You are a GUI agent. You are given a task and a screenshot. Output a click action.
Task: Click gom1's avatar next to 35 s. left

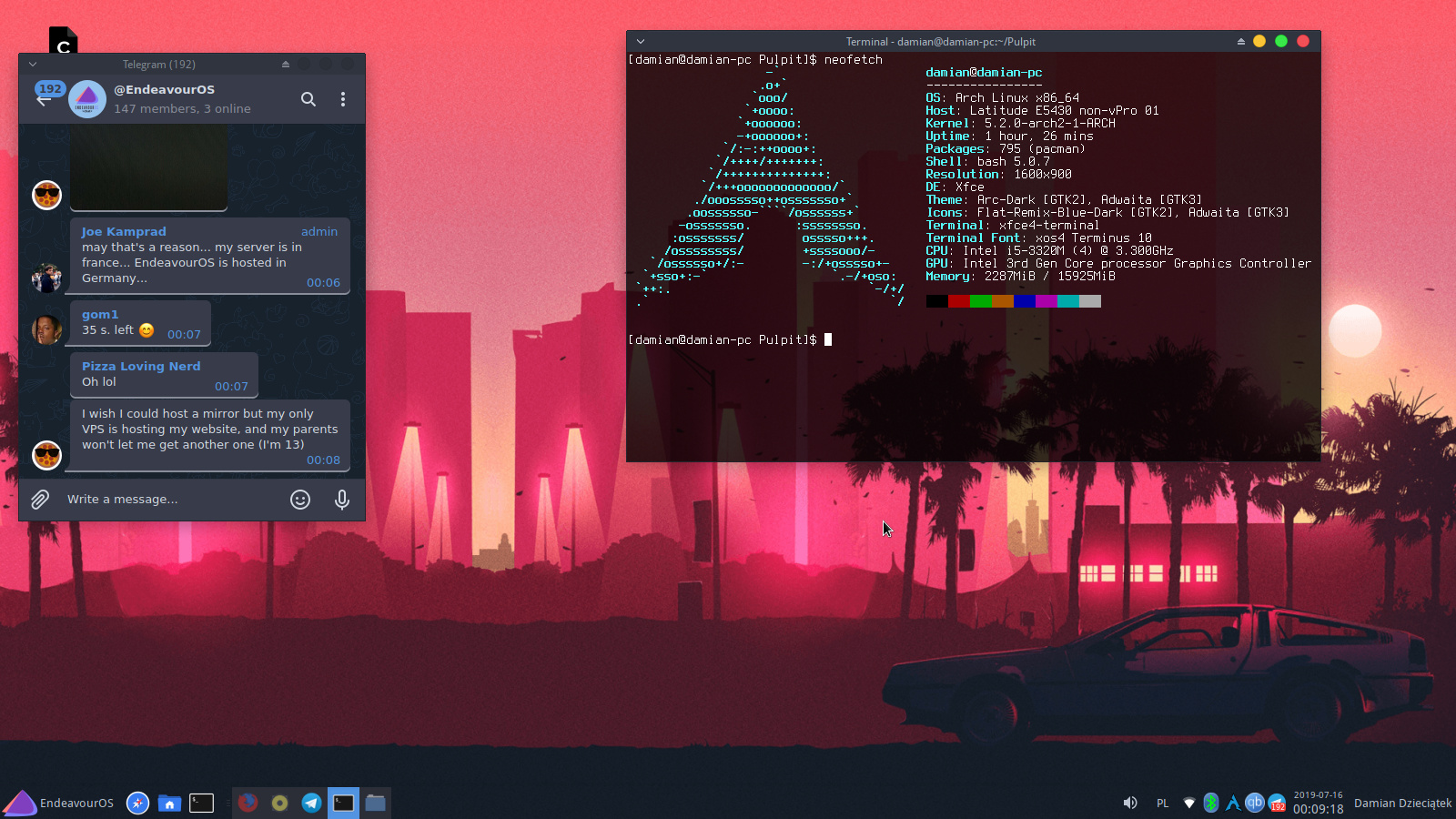46,330
